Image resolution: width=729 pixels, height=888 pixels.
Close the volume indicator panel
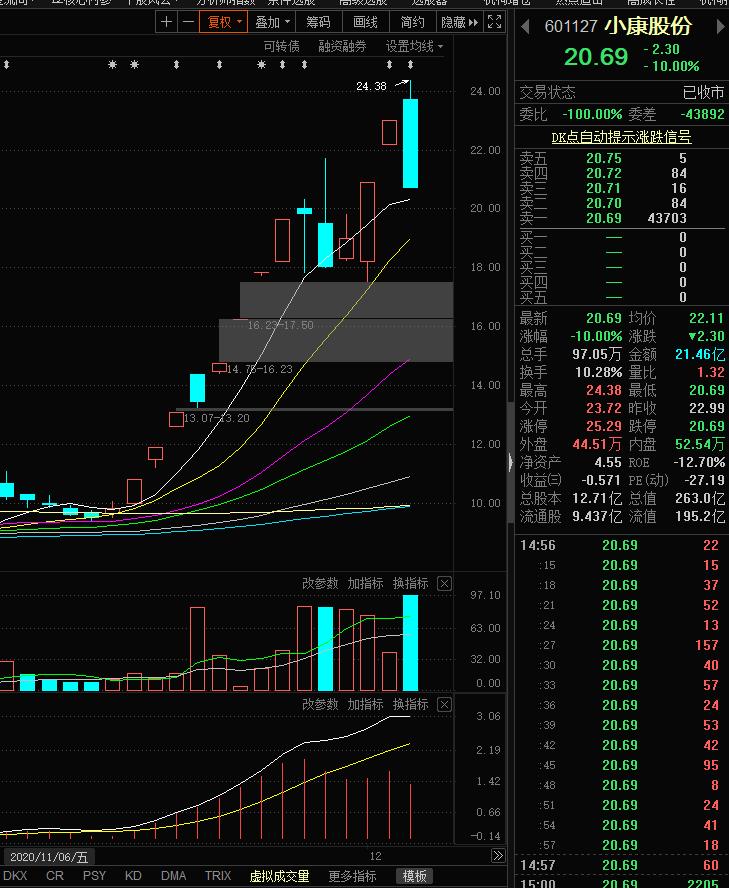tap(445, 583)
